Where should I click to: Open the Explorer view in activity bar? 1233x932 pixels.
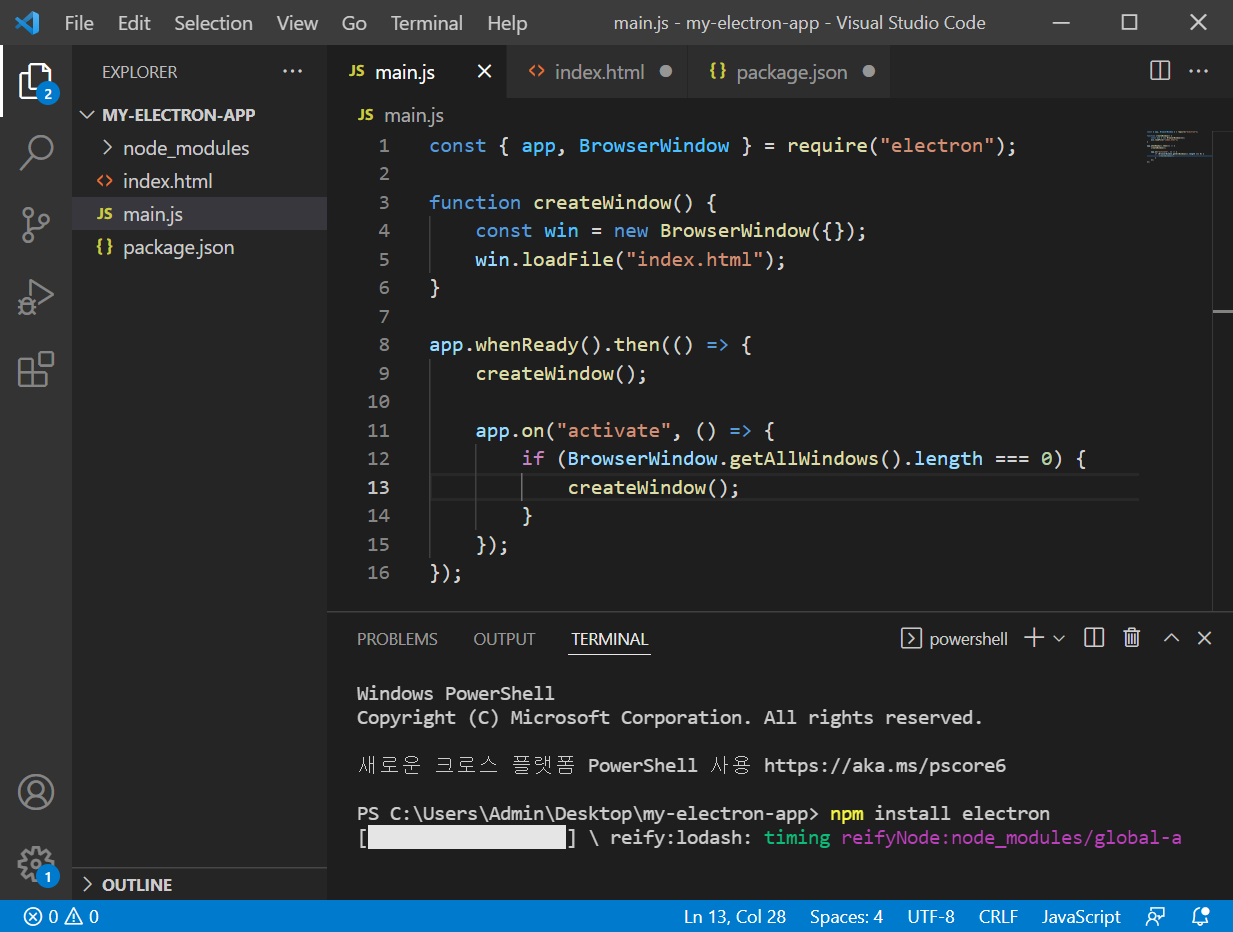click(x=36, y=81)
